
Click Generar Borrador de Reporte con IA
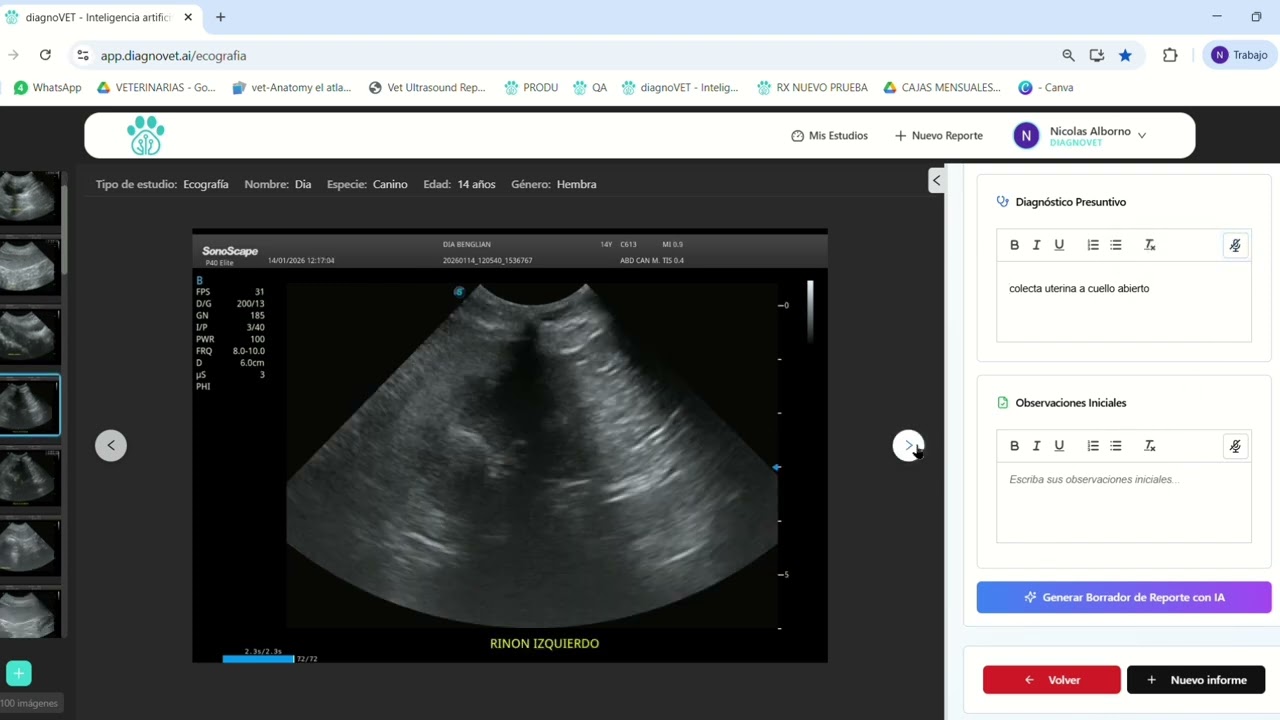[1124, 597]
